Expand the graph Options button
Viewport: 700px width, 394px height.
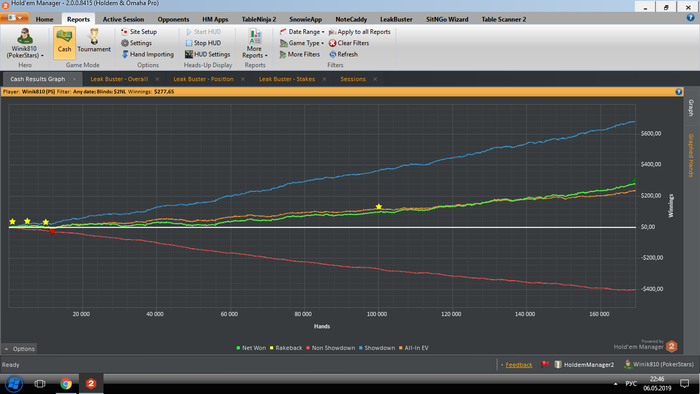coord(20,349)
